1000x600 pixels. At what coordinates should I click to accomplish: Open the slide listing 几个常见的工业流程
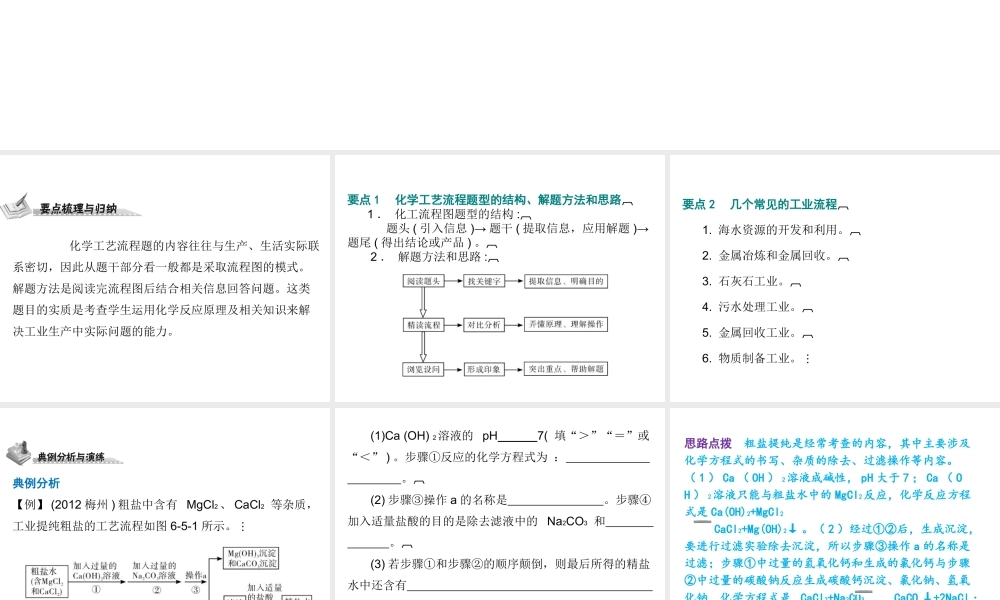(x=835, y=279)
